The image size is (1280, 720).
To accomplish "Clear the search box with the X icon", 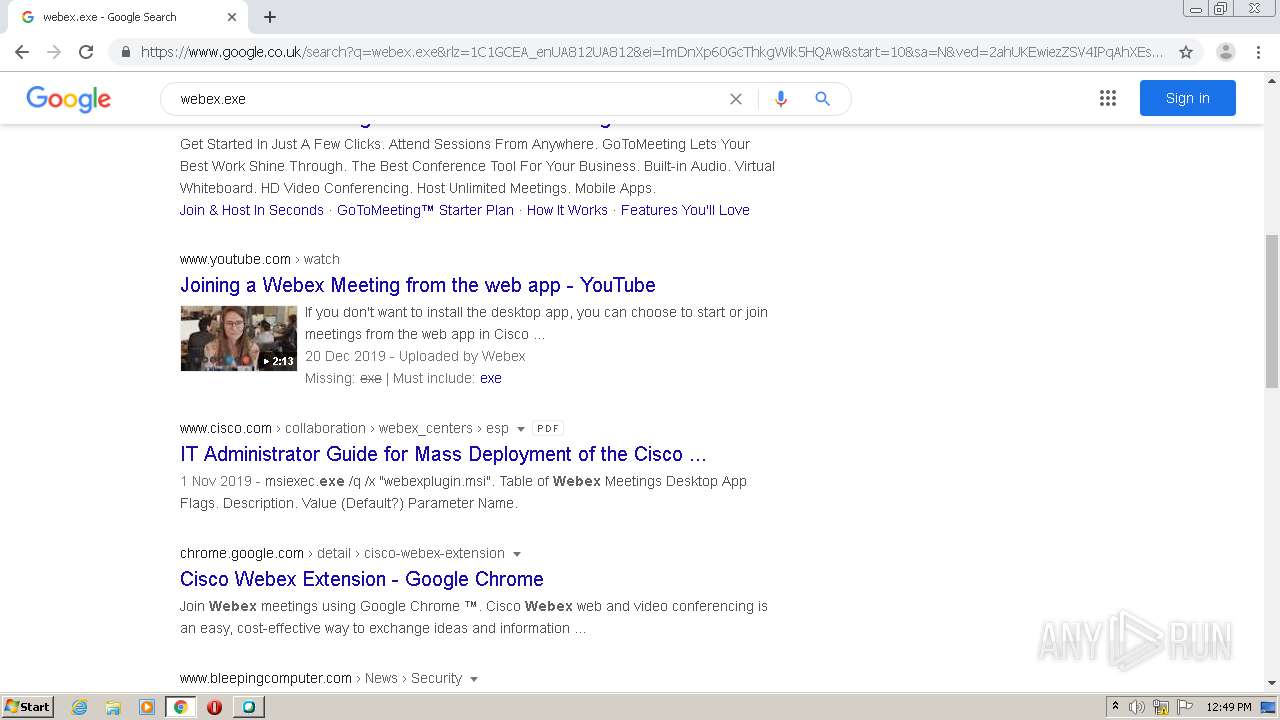I will pyautogui.click(x=736, y=99).
